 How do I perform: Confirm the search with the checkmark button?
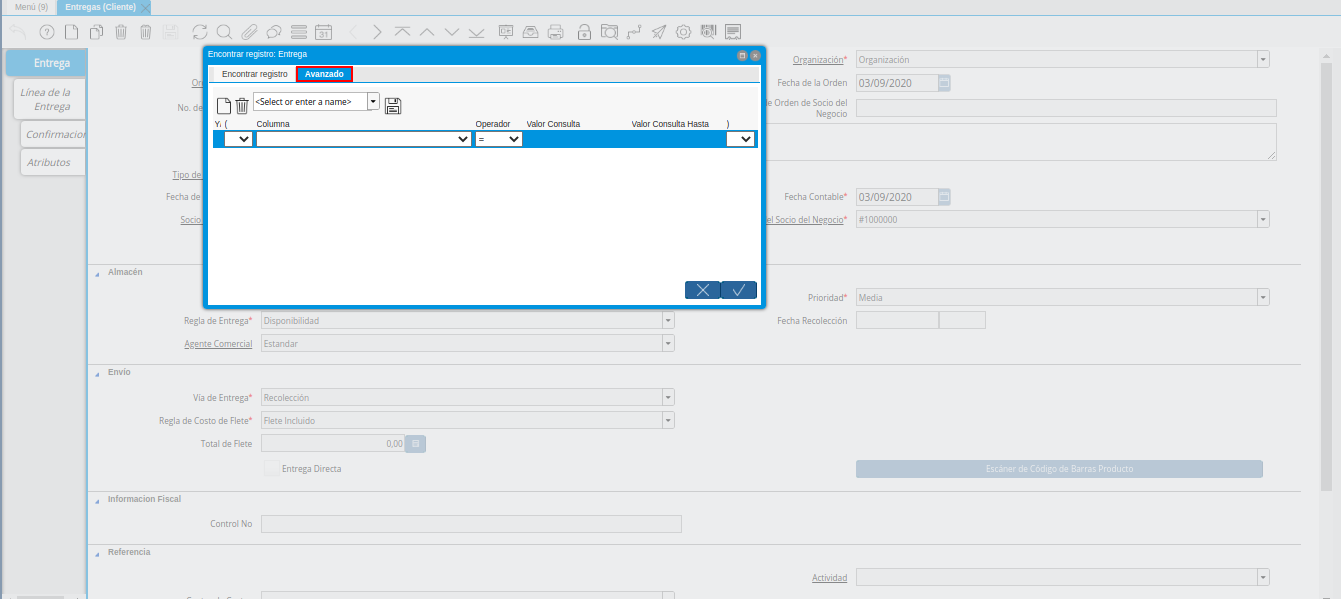[739, 290]
